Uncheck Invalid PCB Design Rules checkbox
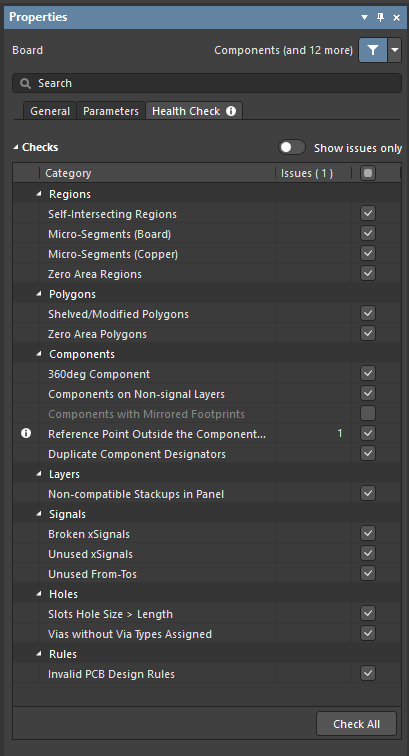Viewport: 409px width, 756px height. click(368, 674)
